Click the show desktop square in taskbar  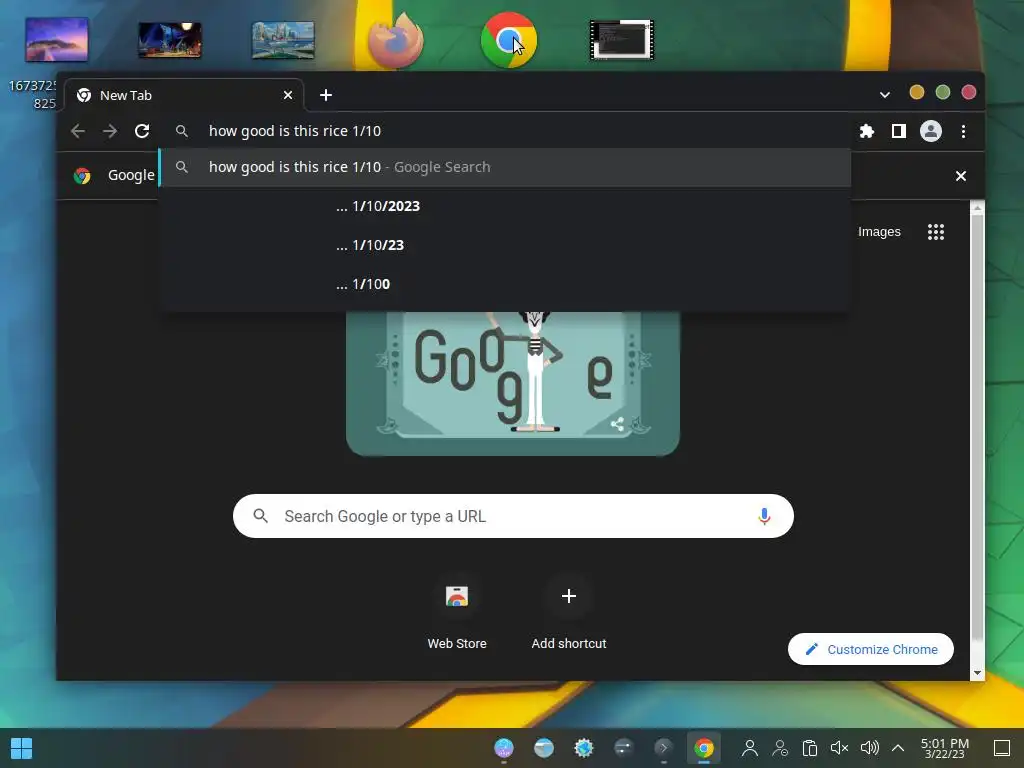(x=1002, y=748)
